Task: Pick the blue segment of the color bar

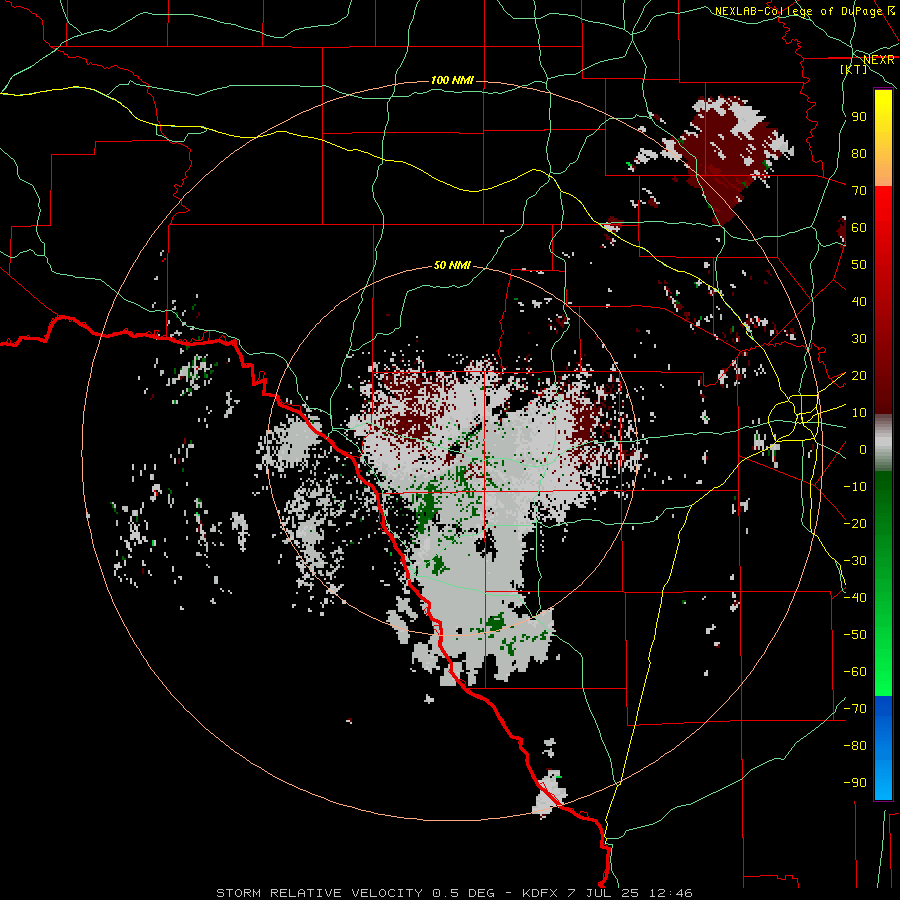Action: [x=883, y=747]
